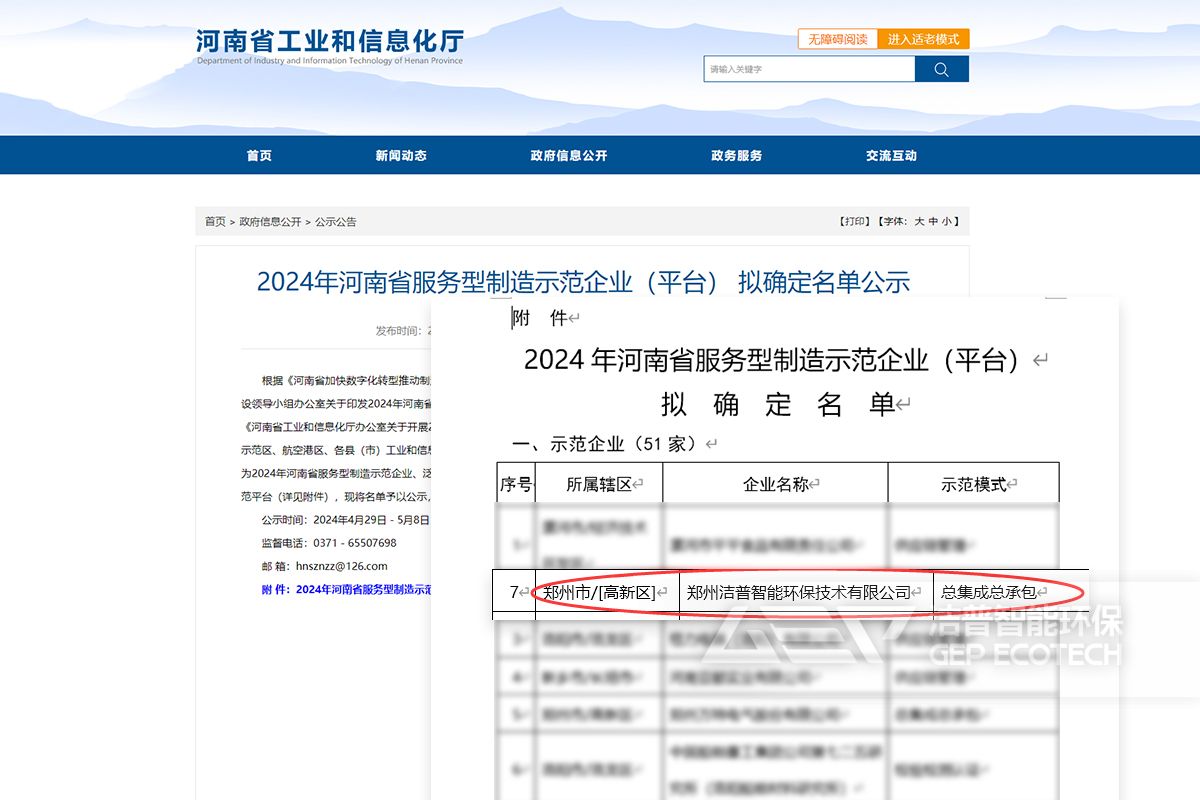Focus the 请输入关键字 search field
This screenshot has height=800, width=1200.
coord(808,69)
